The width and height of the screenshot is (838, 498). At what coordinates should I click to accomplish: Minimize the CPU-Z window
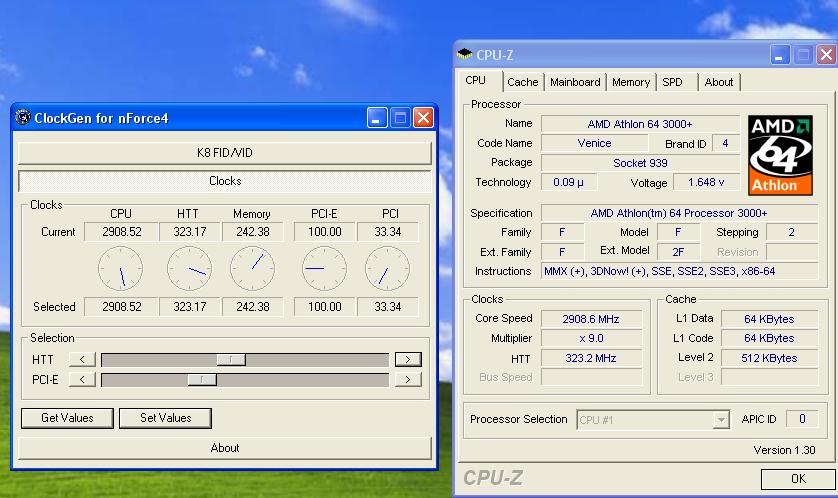coord(780,55)
